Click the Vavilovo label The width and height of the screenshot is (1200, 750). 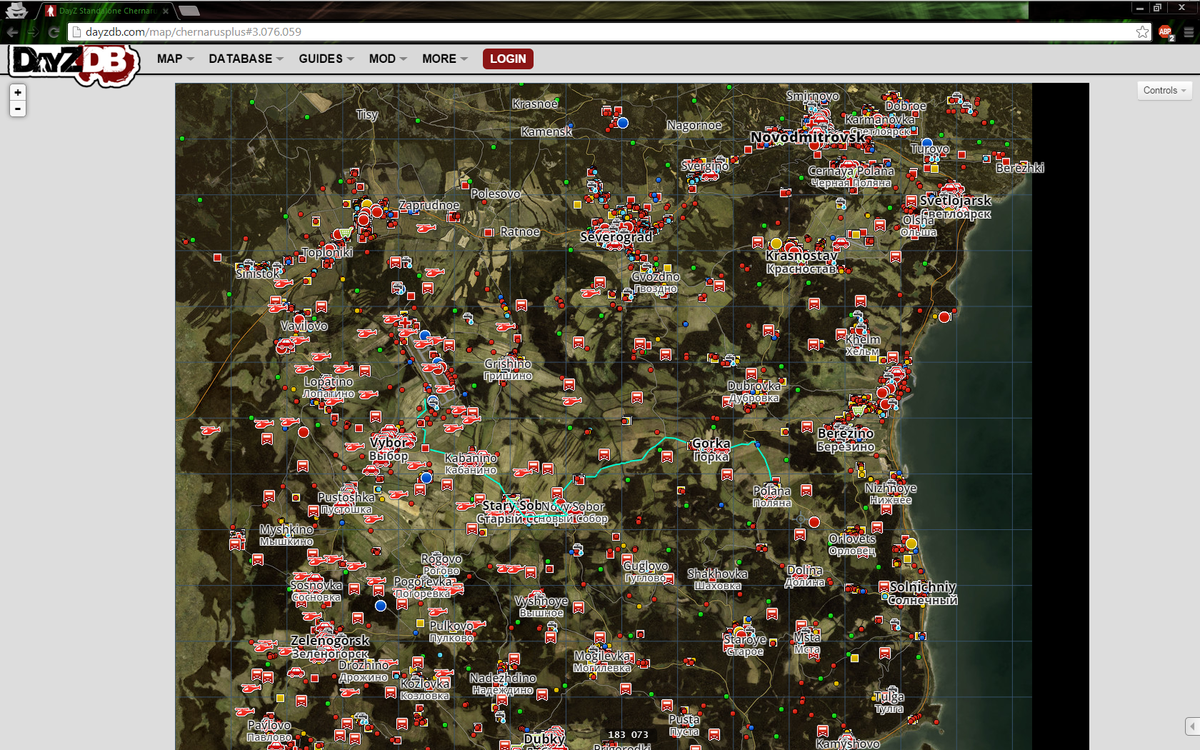click(304, 327)
